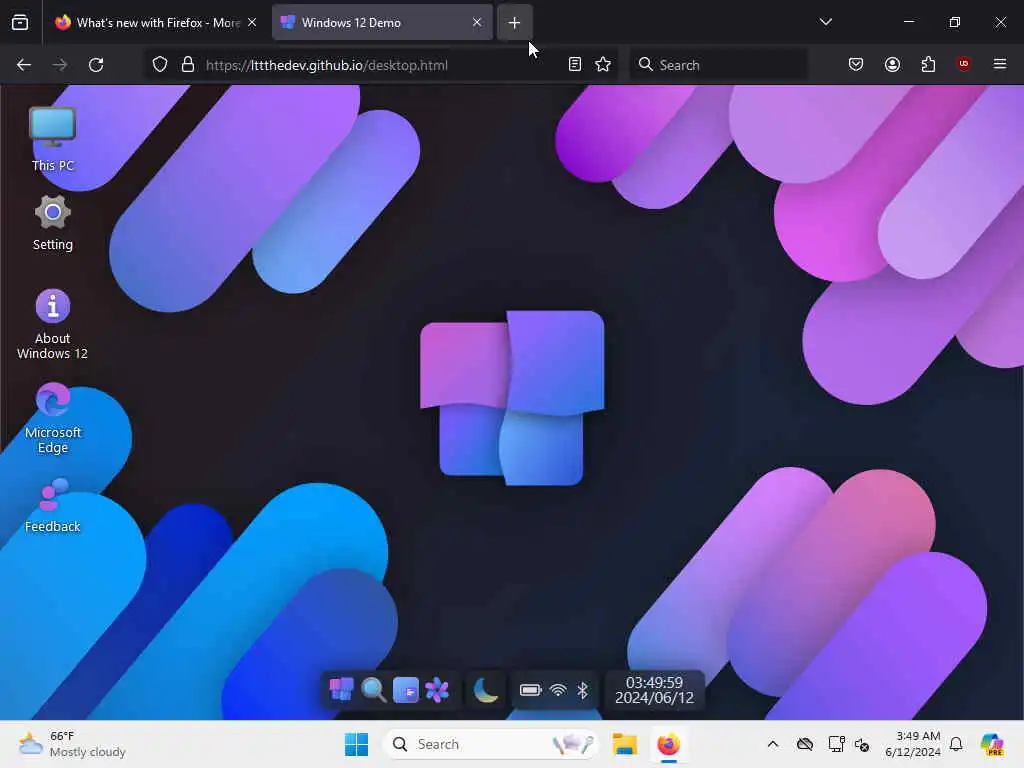Open Firefox View icon at top left
Viewport: 1024px width, 768px height.
click(20, 23)
